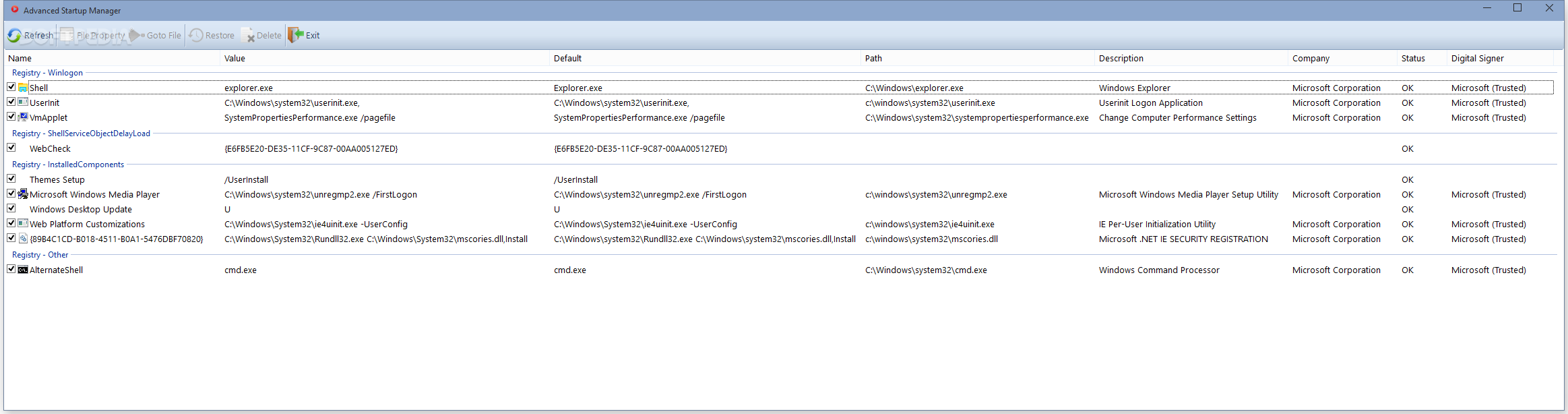
Task: Select the Windows Desktop Update row name
Action: click(x=81, y=210)
